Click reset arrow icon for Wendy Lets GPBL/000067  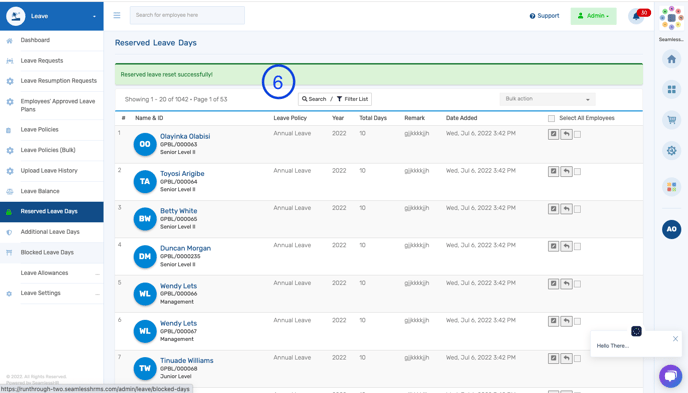pos(566,321)
